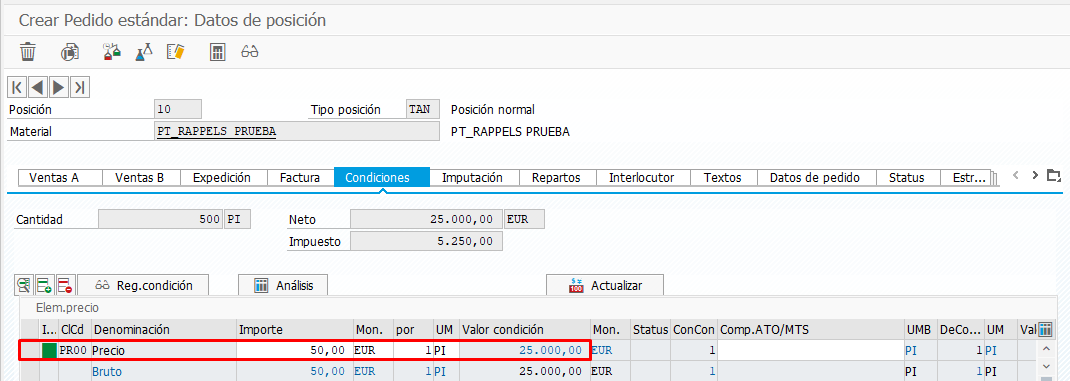The width and height of the screenshot is (1070, 381).
Task: Click the Importe cell of Precio row
Action: pos(294,350)
